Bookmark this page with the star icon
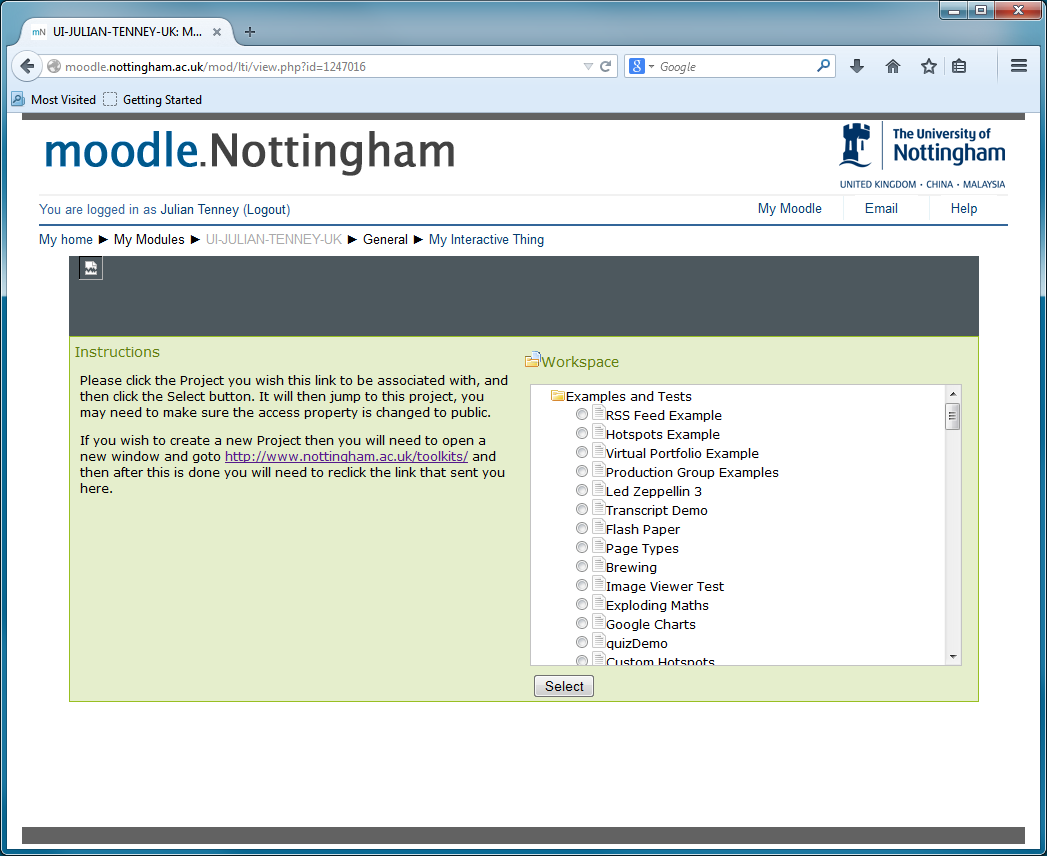This screenshot has width=1047, height=856. [928, 66]
